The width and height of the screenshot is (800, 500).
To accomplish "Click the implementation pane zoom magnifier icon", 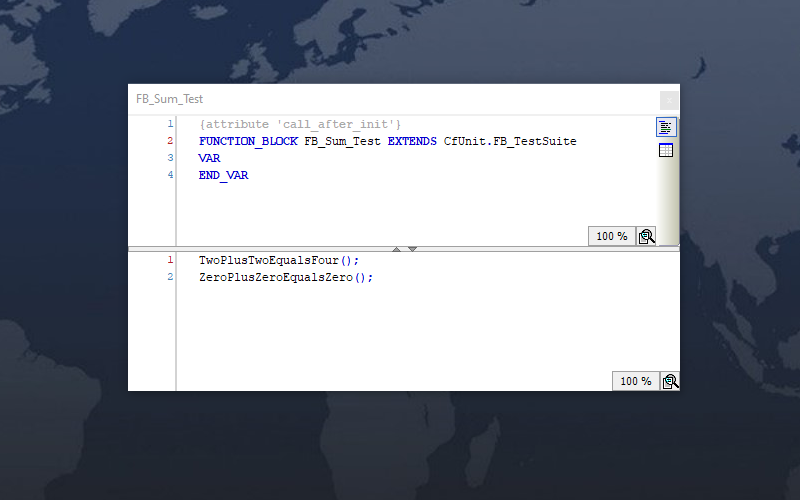I will tap(670, 381).
